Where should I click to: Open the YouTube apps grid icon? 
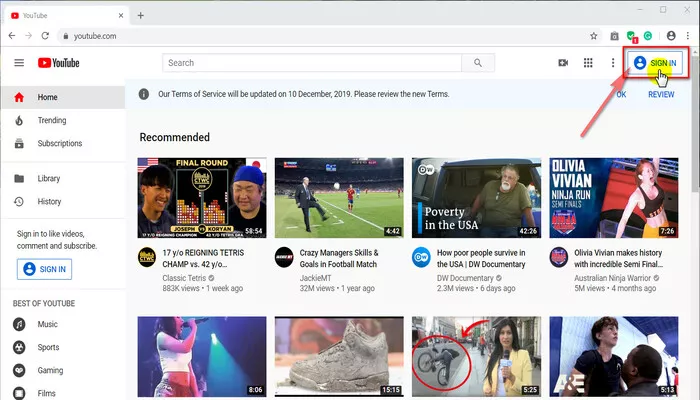click(x=588, y=63)
